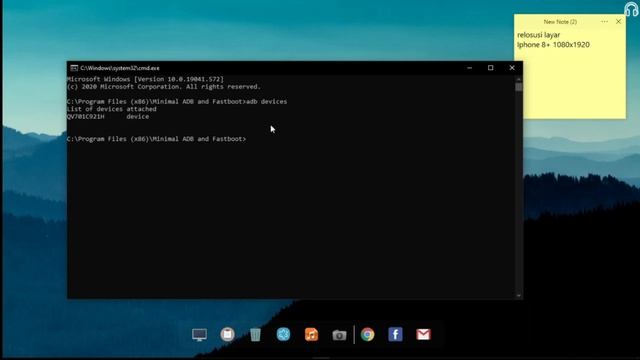This screenshot has height=360, width=640.
Task: Click the cmd scrollbar up arrow
Action: coord(519,79)
